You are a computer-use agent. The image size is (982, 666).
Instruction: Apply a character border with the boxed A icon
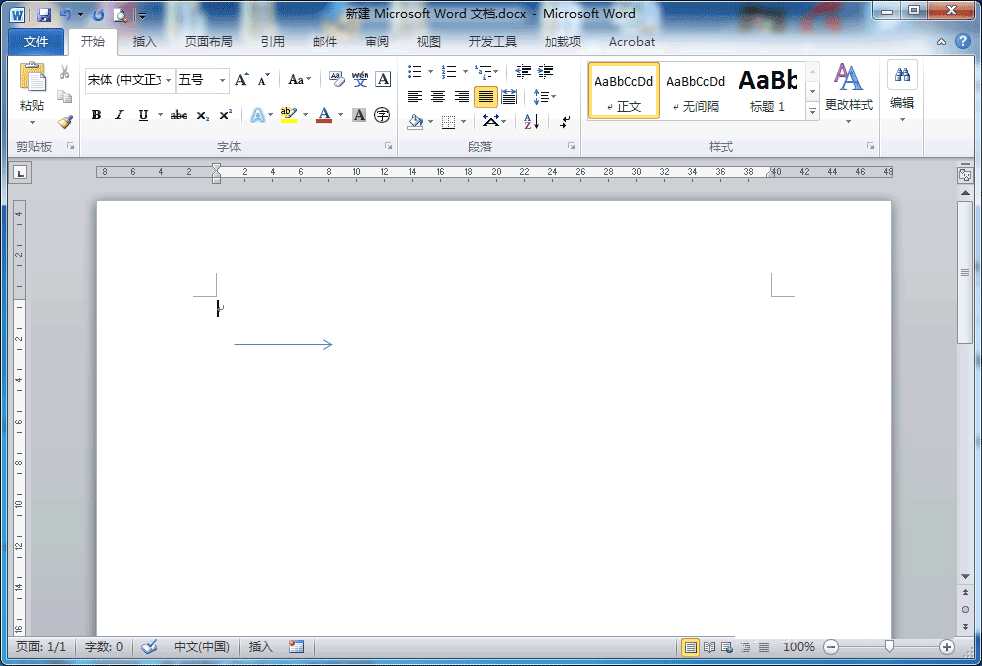coord(383,79)
